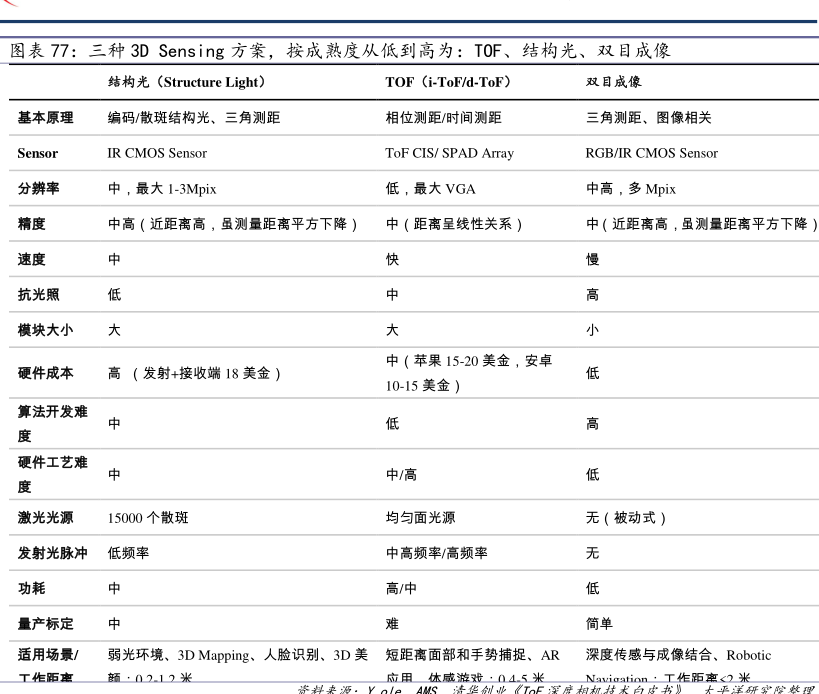Screen dimensions: 819x694
Task: Click row label 'Sensor'
Action: point(38,153)
